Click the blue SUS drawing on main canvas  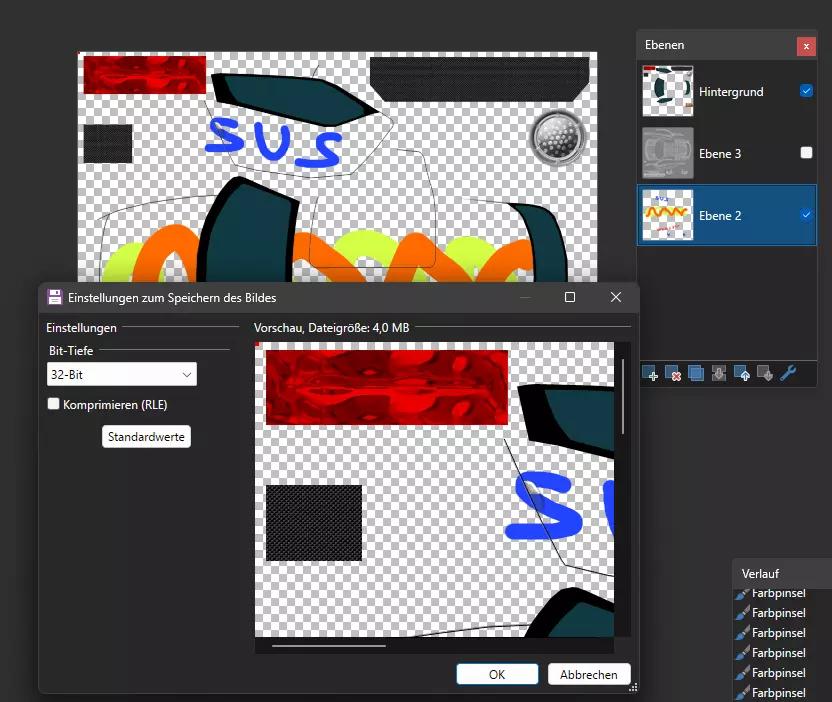pos(273,142)
